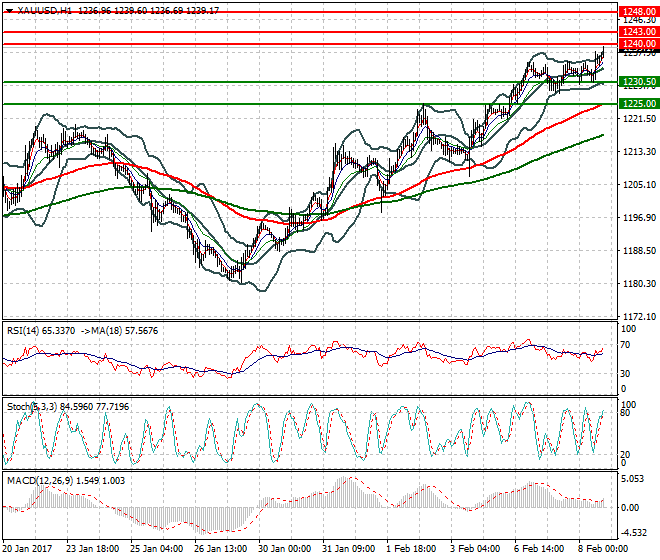Click the Stoch(5,3,3) indicator label
This screenshot has height=560, width=660.
coord(33,407)
